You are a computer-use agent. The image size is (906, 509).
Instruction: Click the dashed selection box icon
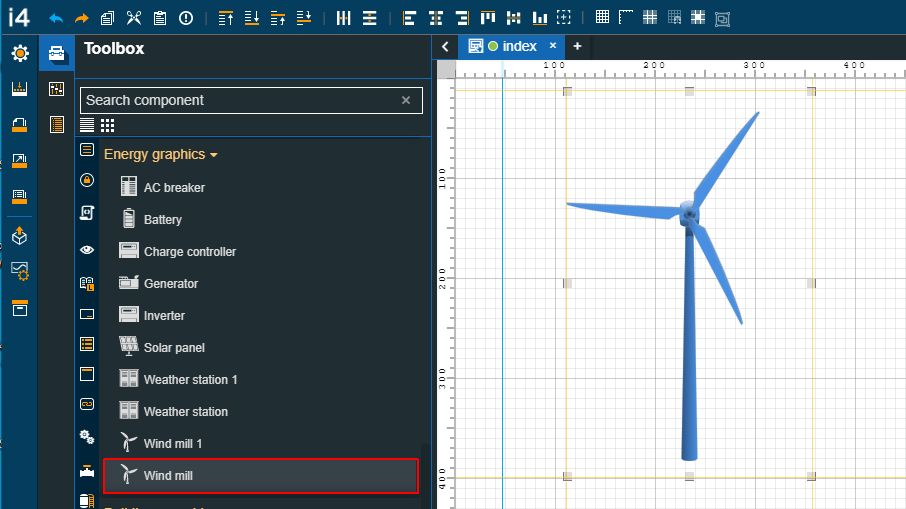click(x=563, y=17)
